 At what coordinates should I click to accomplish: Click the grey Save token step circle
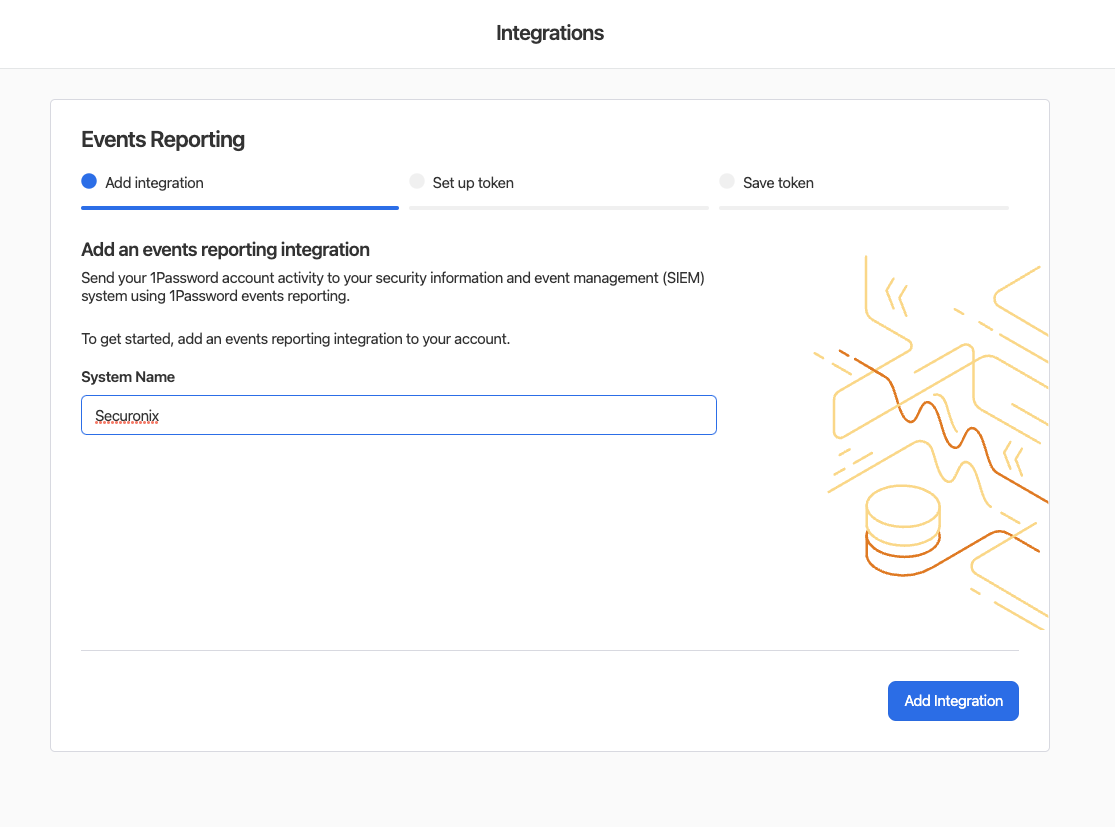tap(727, 182)
